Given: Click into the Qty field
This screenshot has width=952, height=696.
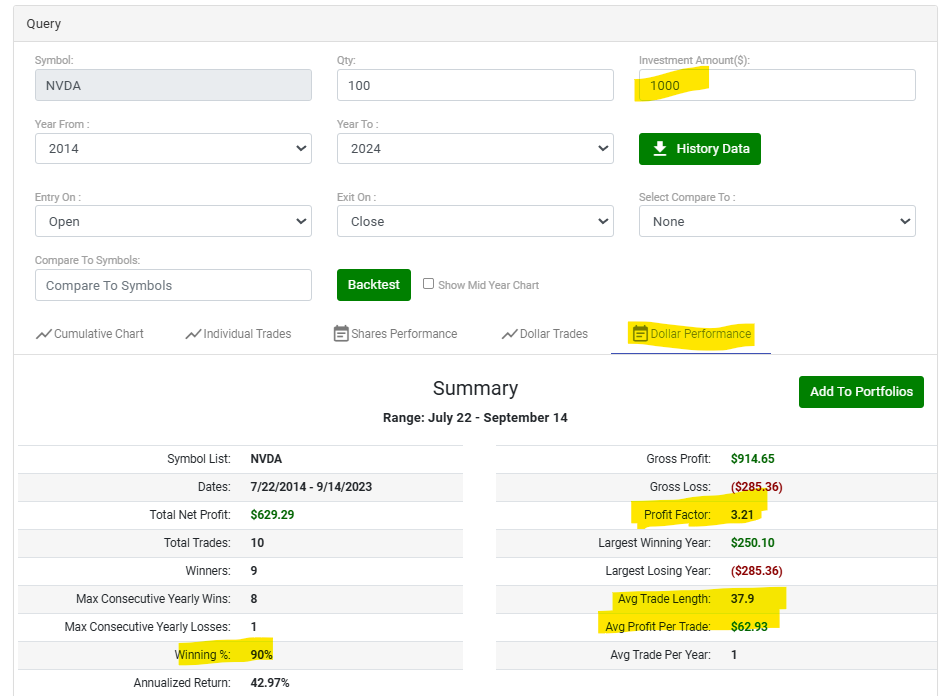Looking at the screenshot, I should click(475, 85).
